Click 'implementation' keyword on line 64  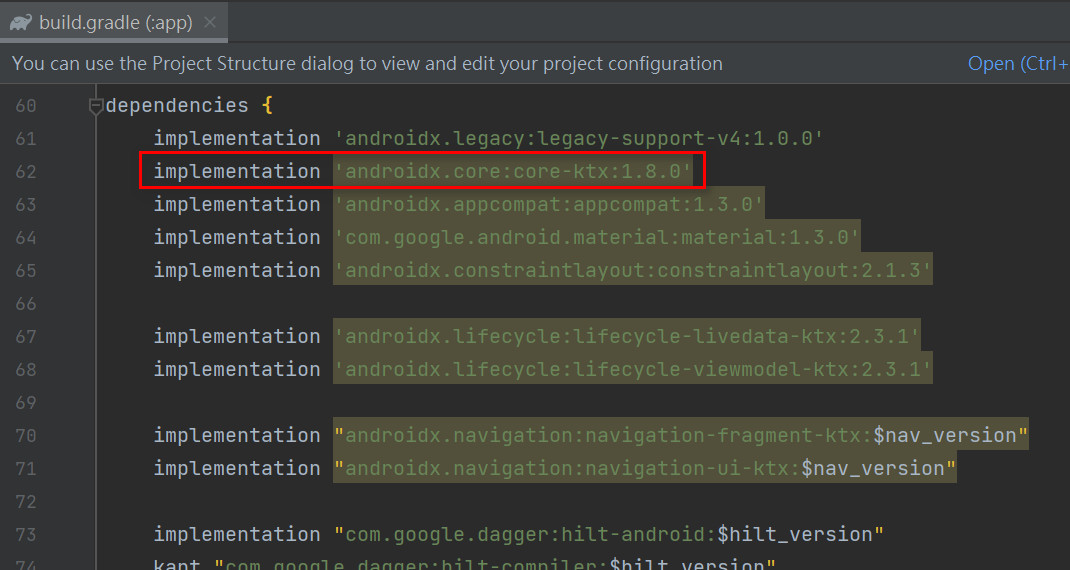click(x=237, y=237)
